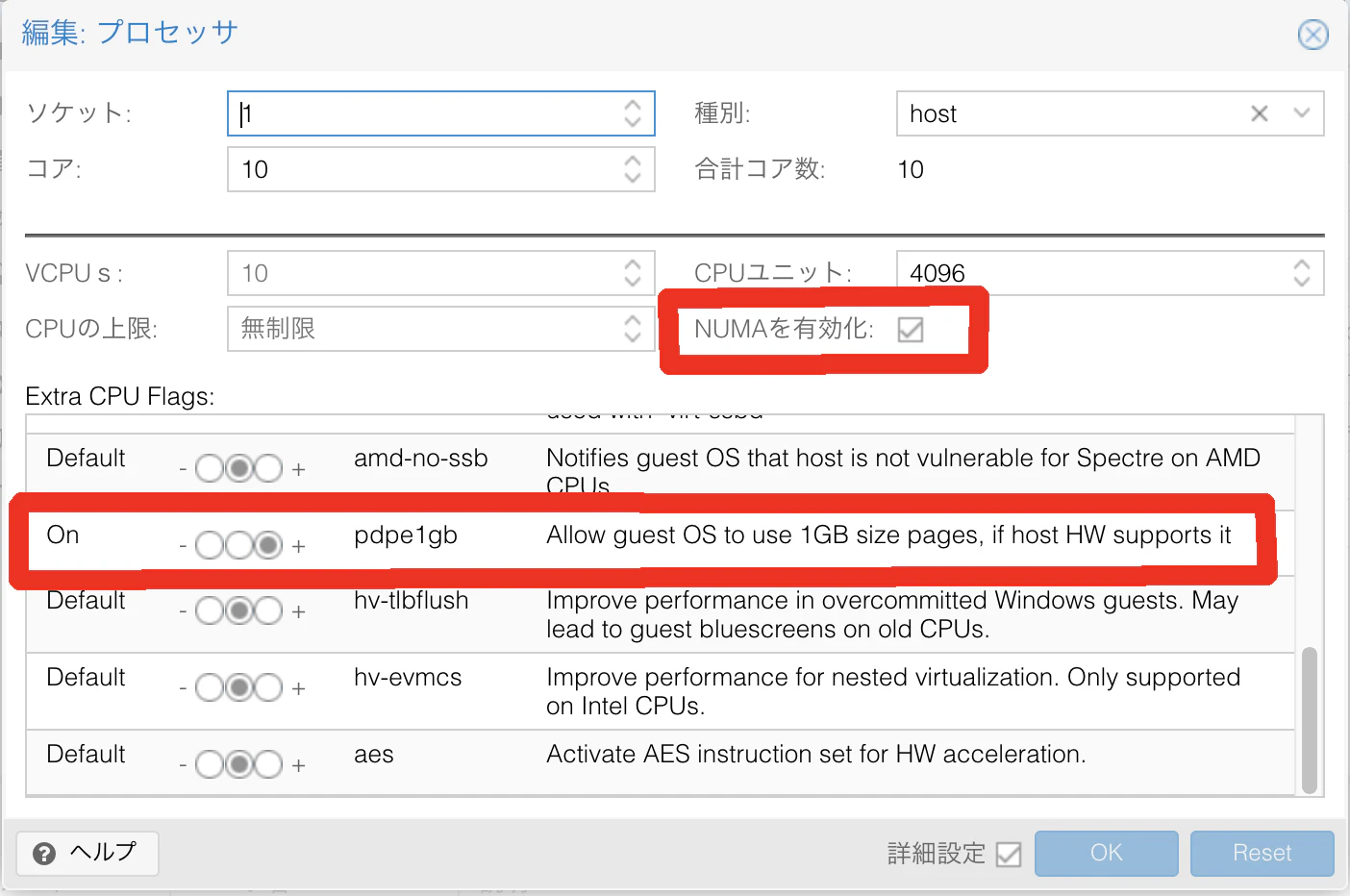Toggle the NUMAを有効化 checkbox

(x=911, y=330)
